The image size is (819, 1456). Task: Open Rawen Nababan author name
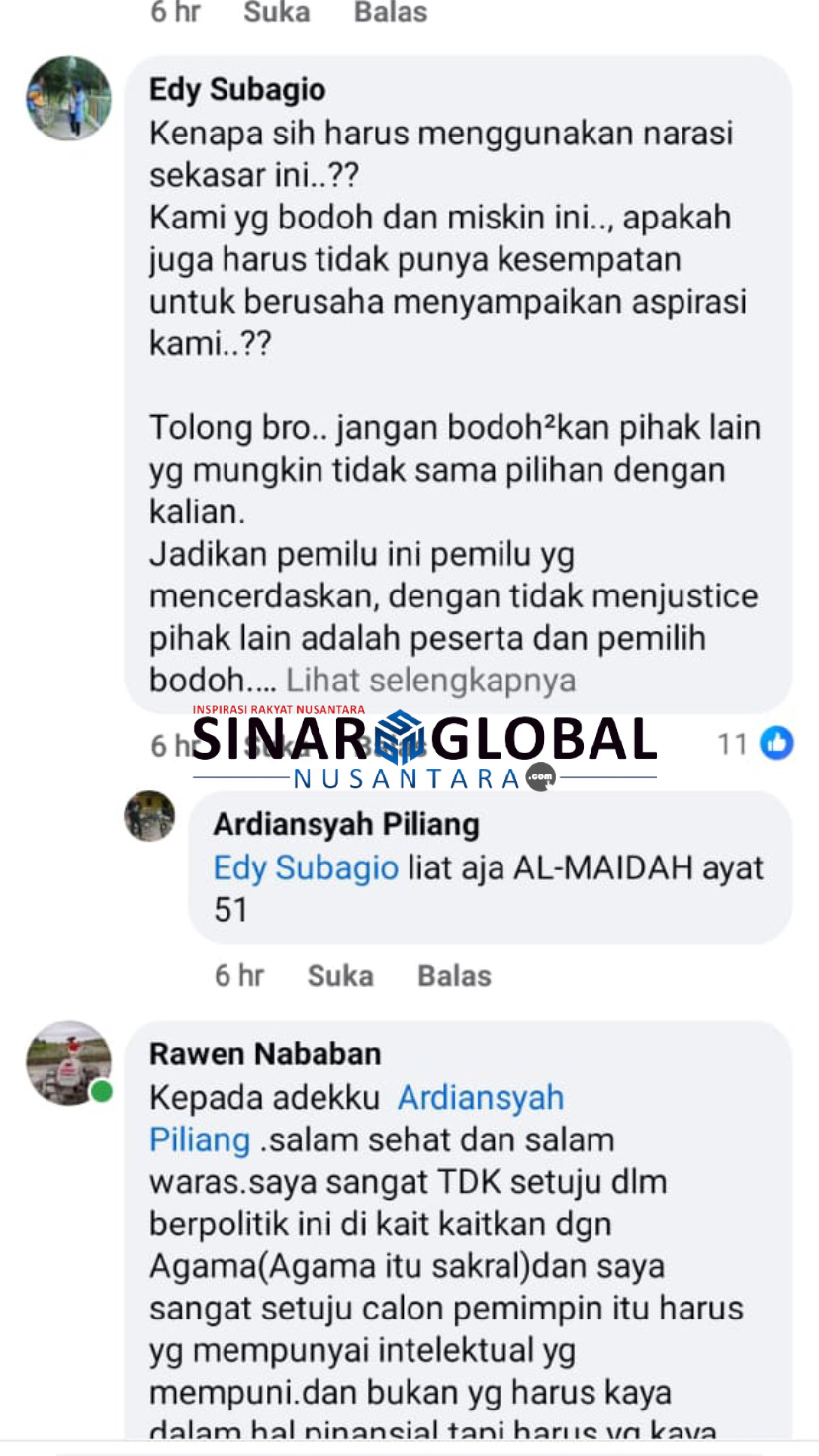(265, 1053)
